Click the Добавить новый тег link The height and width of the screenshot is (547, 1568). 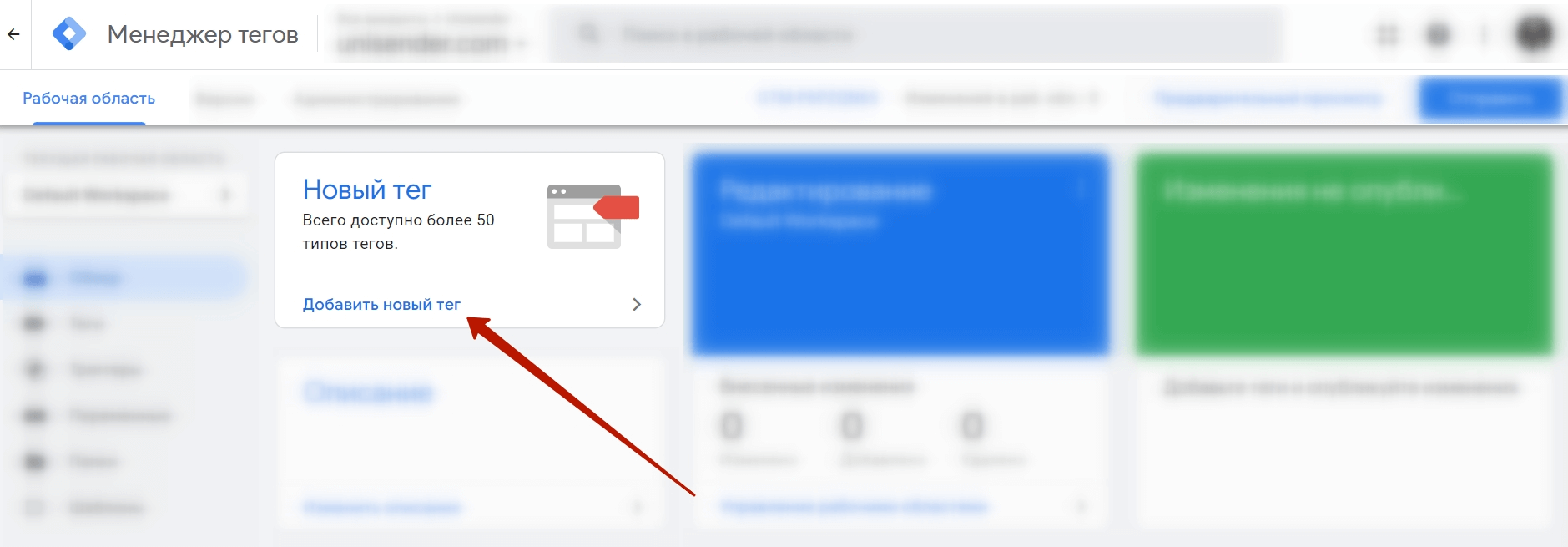point(381,305)
